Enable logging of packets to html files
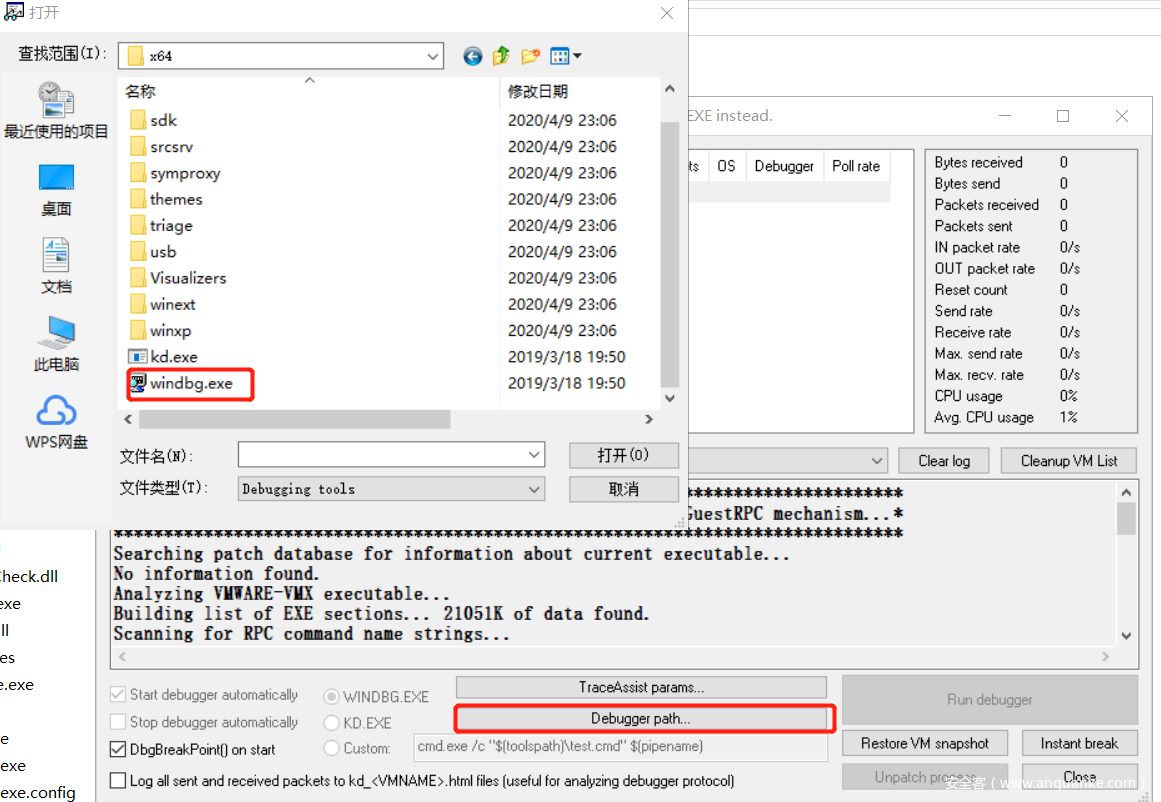1161x802 pixels. click(117, 781)
